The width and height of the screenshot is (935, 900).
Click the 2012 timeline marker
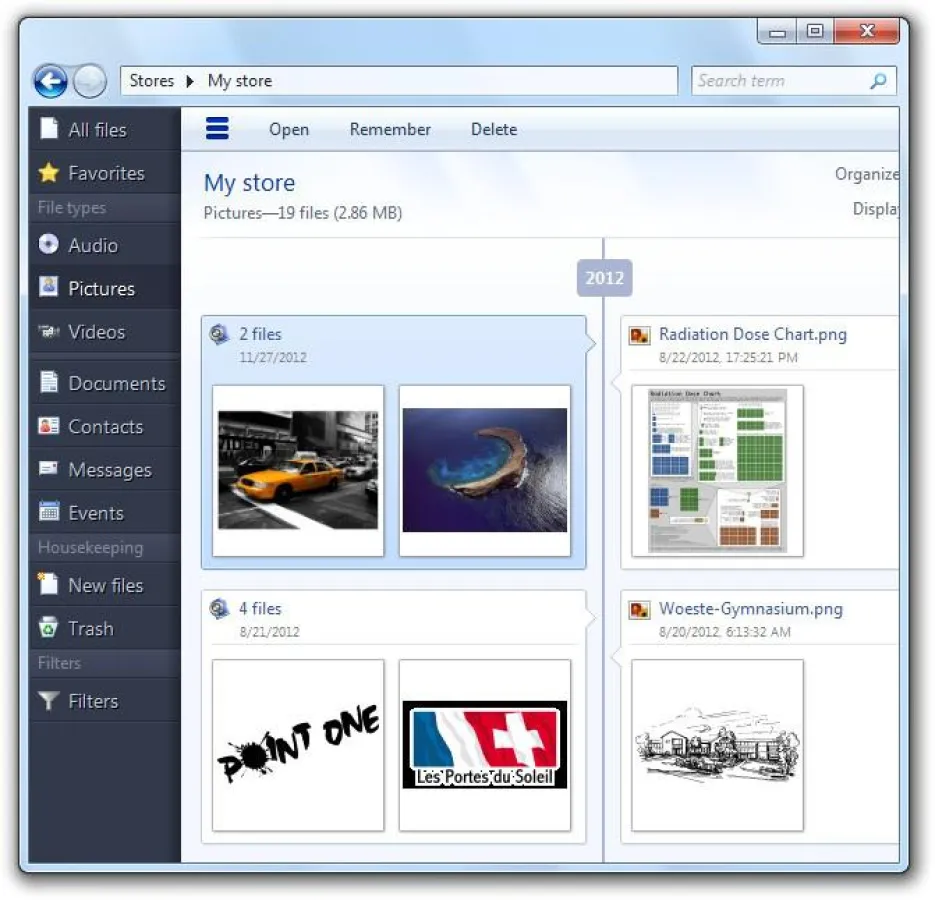[604, 278]
